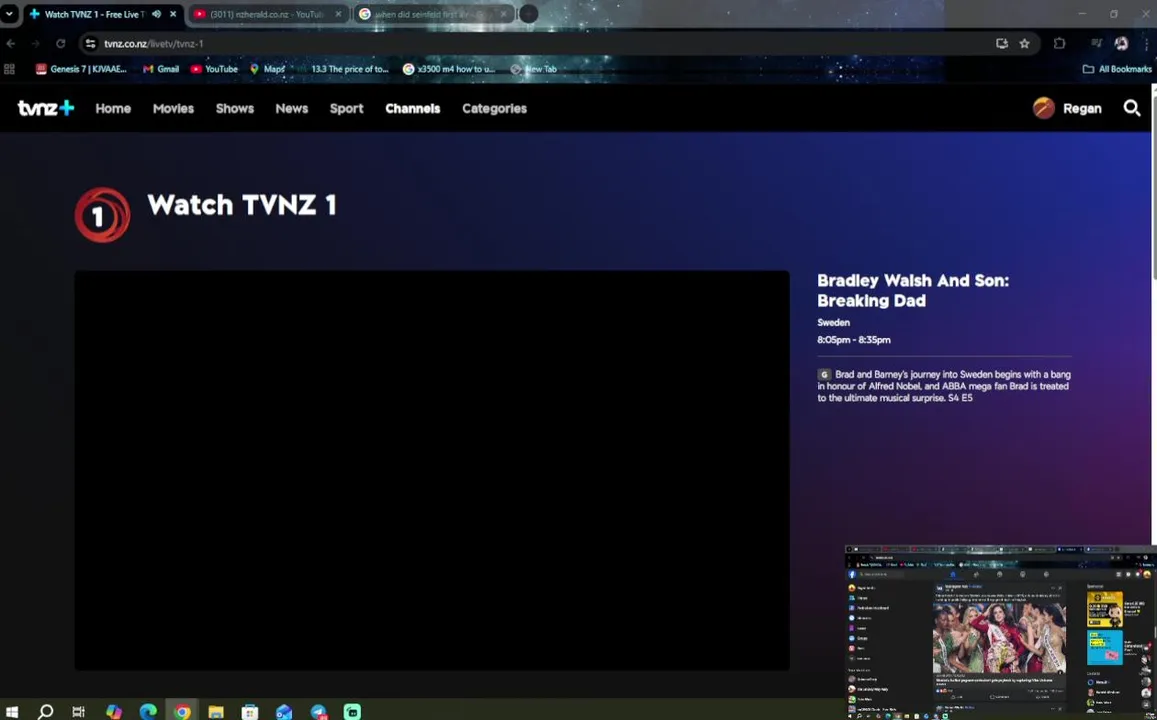Open File Explorer from taskbar

click(215, 712)
